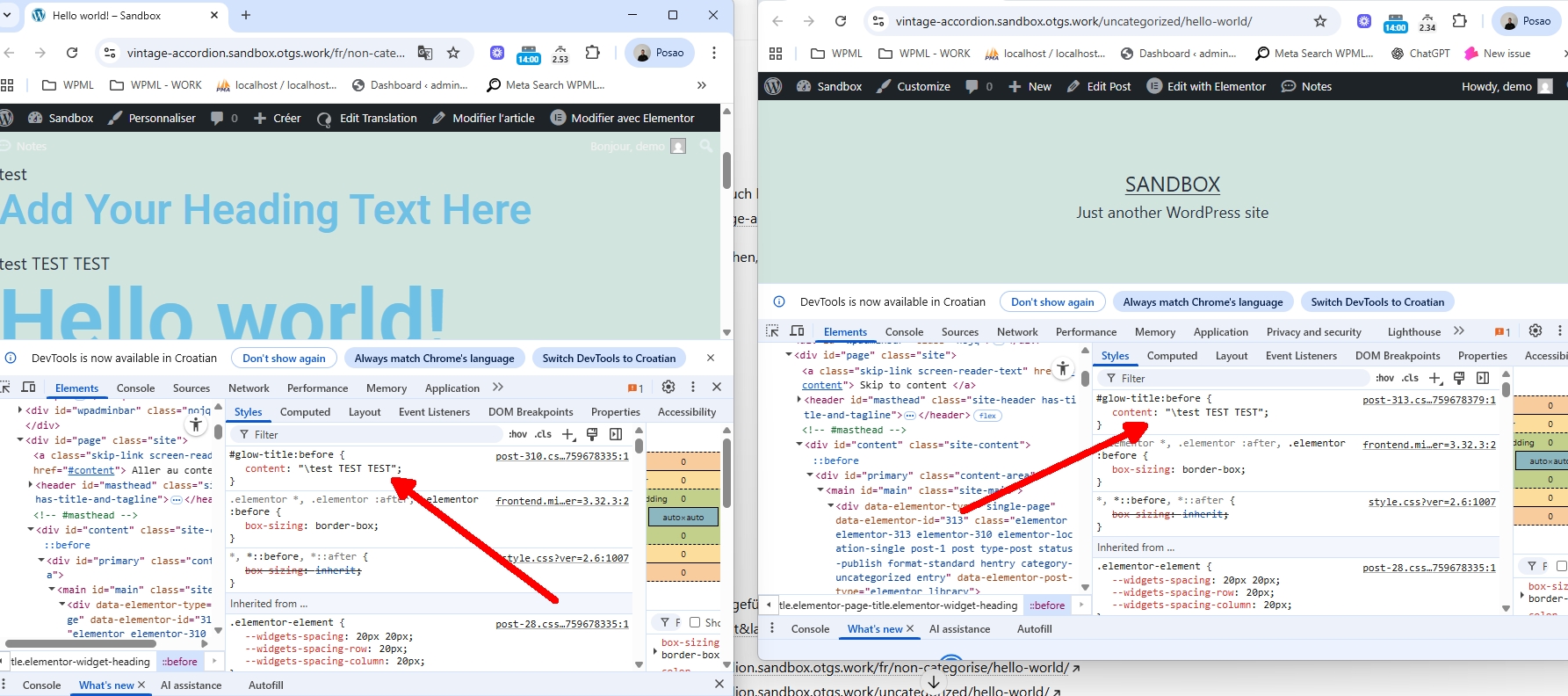1568x696 pixels.
Task: Open DevTools settings gear in right window
Action: click(x=1535, y=331)
